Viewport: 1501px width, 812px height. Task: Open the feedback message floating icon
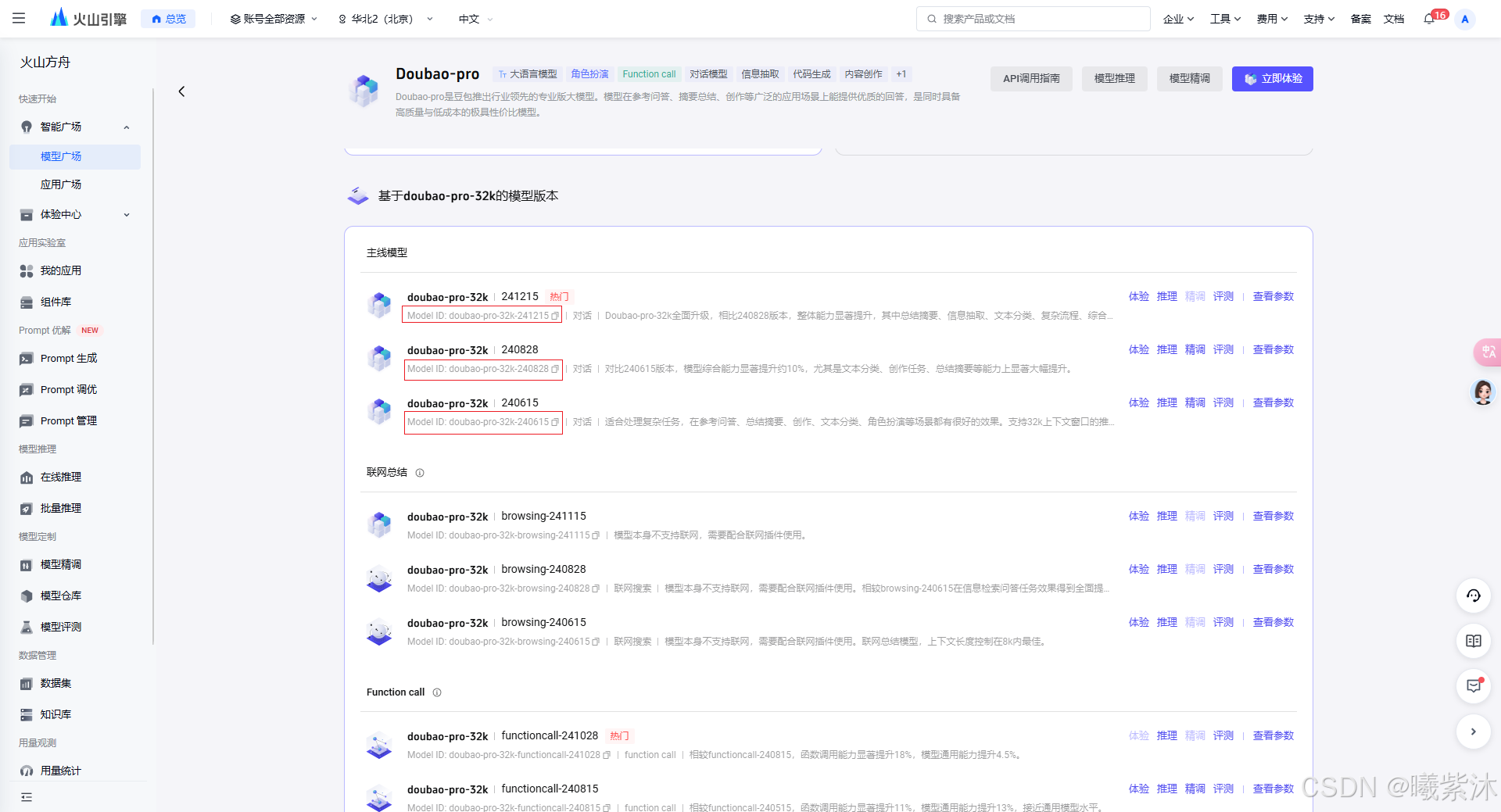click(x=1474, y=686)
